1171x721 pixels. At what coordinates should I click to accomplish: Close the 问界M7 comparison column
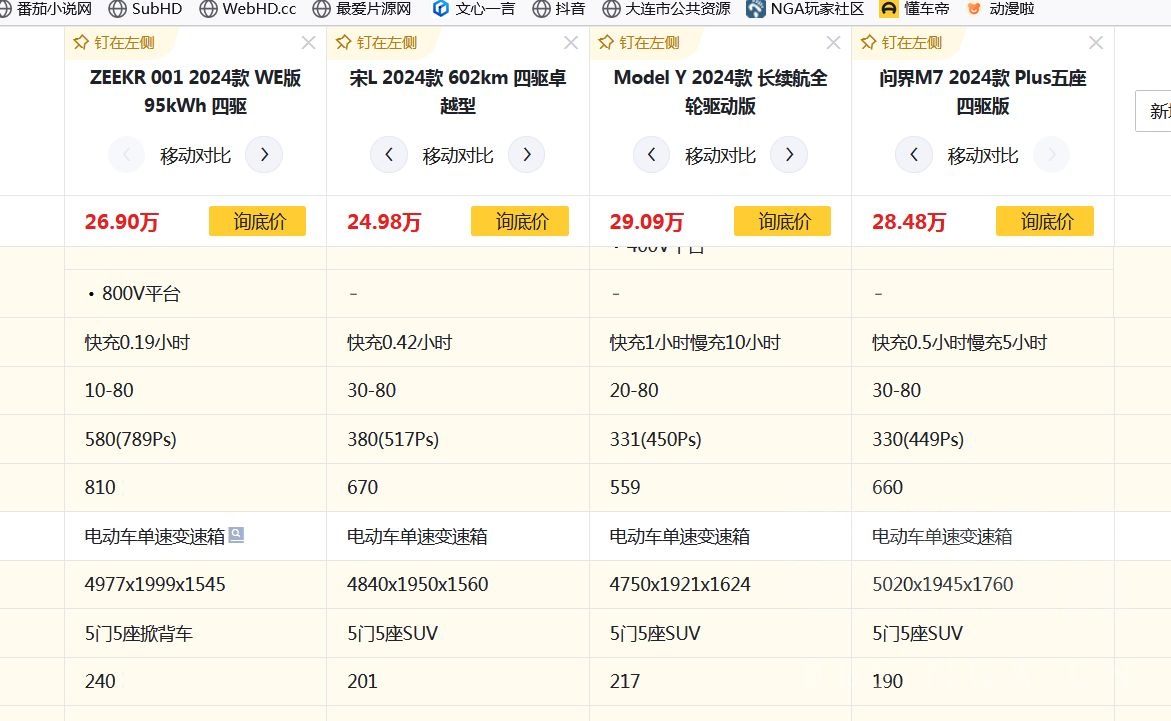pyautogui.click(x=1096, y=43)
